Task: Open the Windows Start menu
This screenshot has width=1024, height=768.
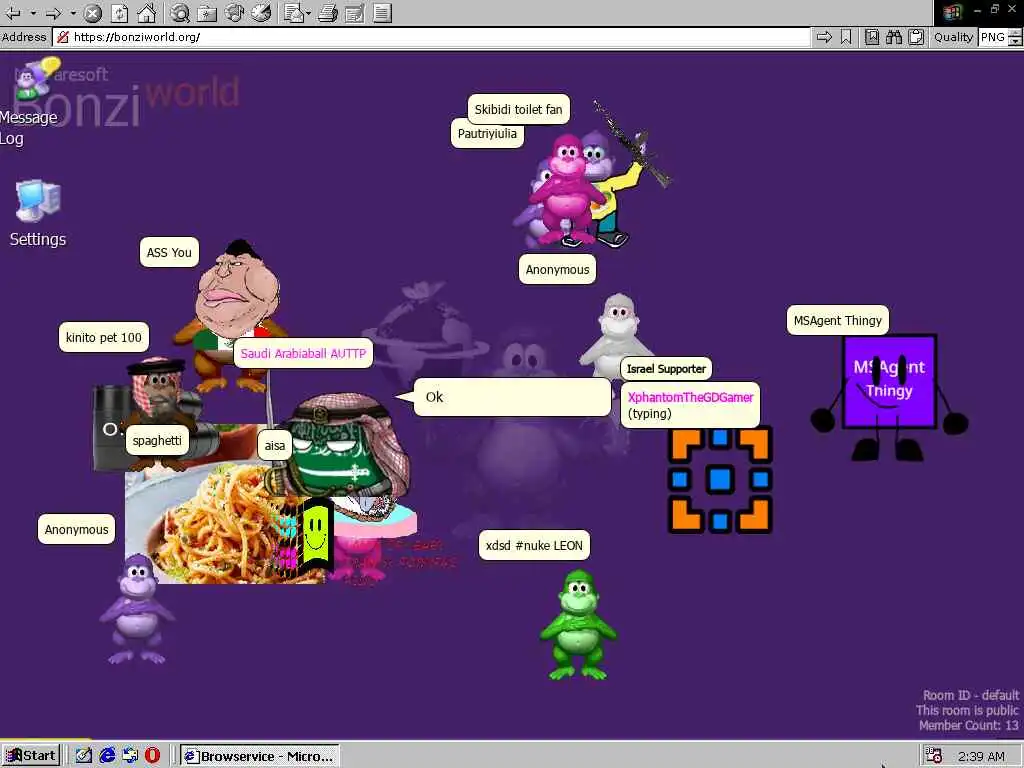Action: coord(31,756)
